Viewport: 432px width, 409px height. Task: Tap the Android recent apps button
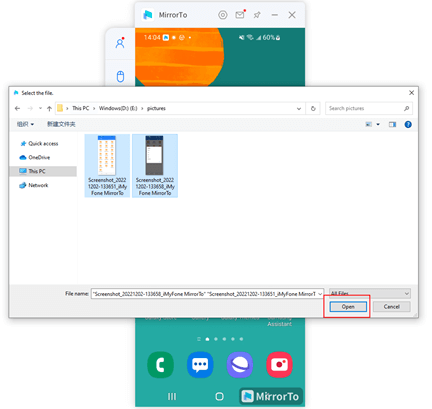click(172, 396)
